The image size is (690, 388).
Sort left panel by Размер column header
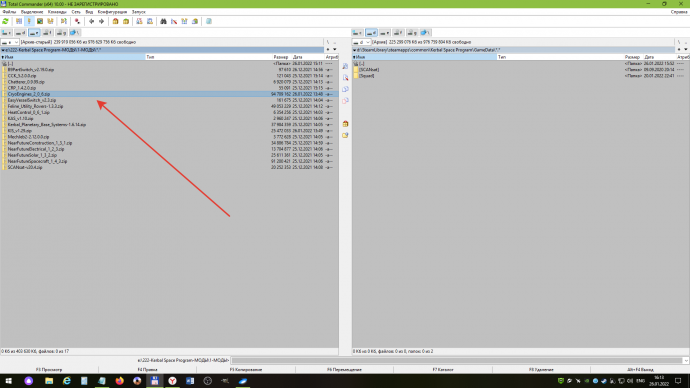pyautogui.click(x=281, y=57)
